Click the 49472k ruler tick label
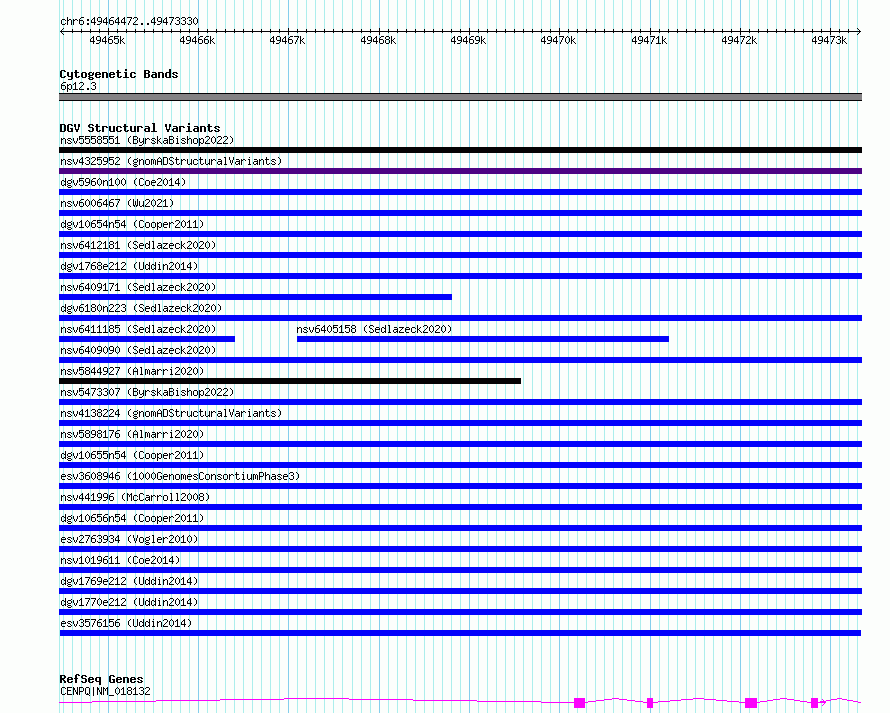This screenshot has height=713, width=890. coord(739,40)
